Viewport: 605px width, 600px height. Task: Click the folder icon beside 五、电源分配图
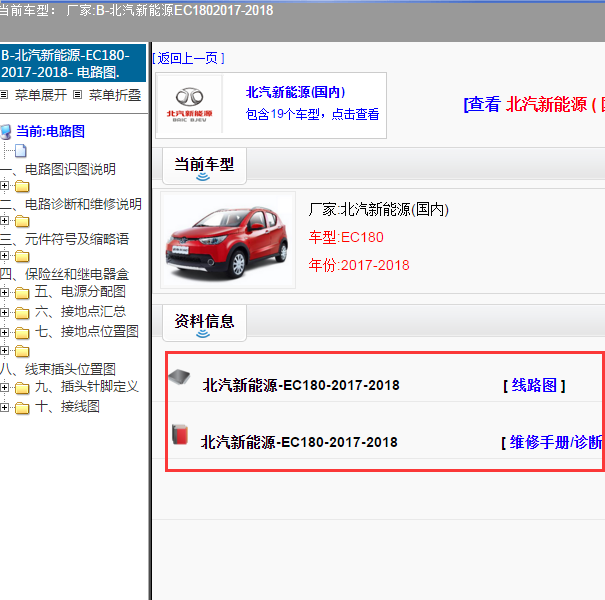point(22,293)
